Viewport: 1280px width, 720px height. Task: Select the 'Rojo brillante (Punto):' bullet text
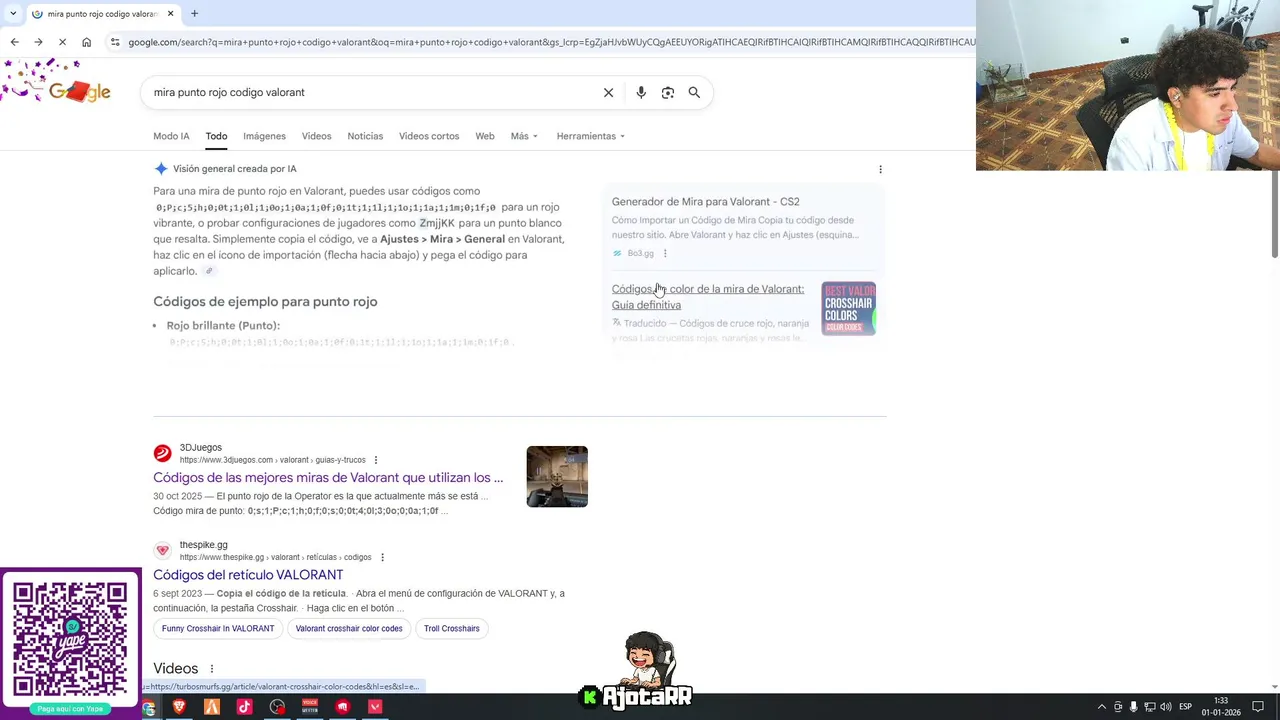223,326
